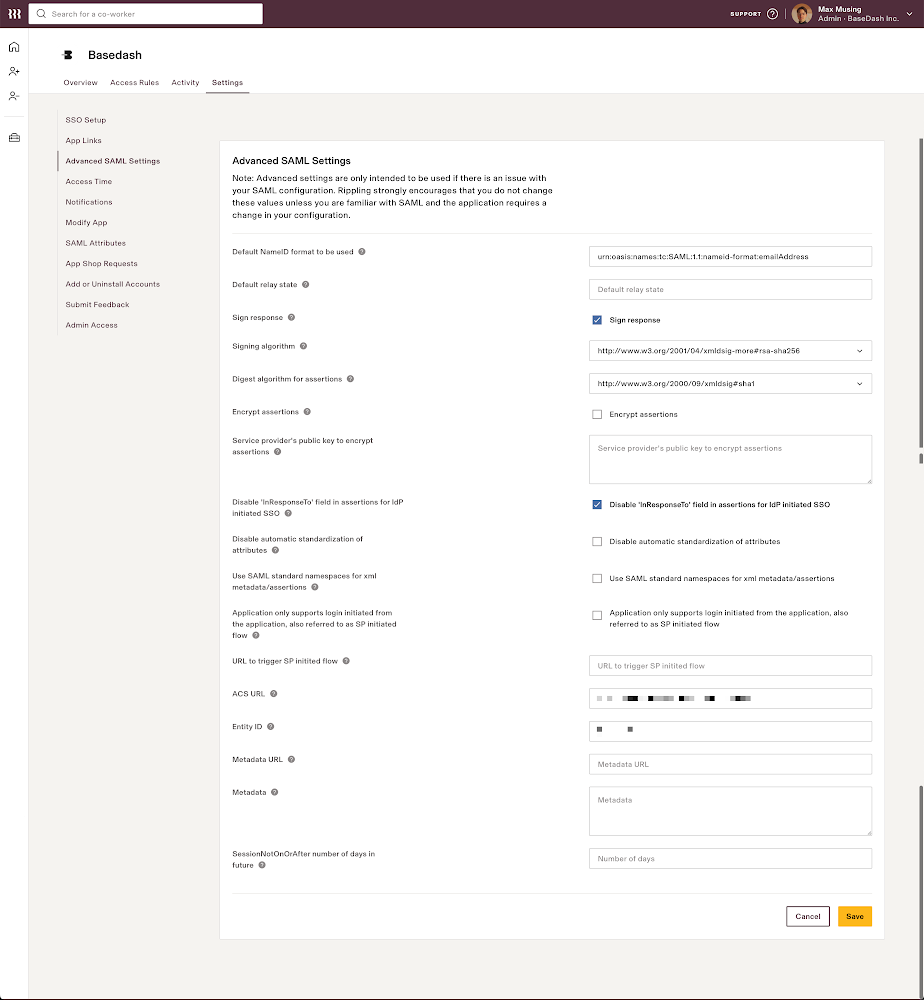This screenshot has height=1000, width=924.
Task: Click the Rippling logo at top left
Action: 13,14
